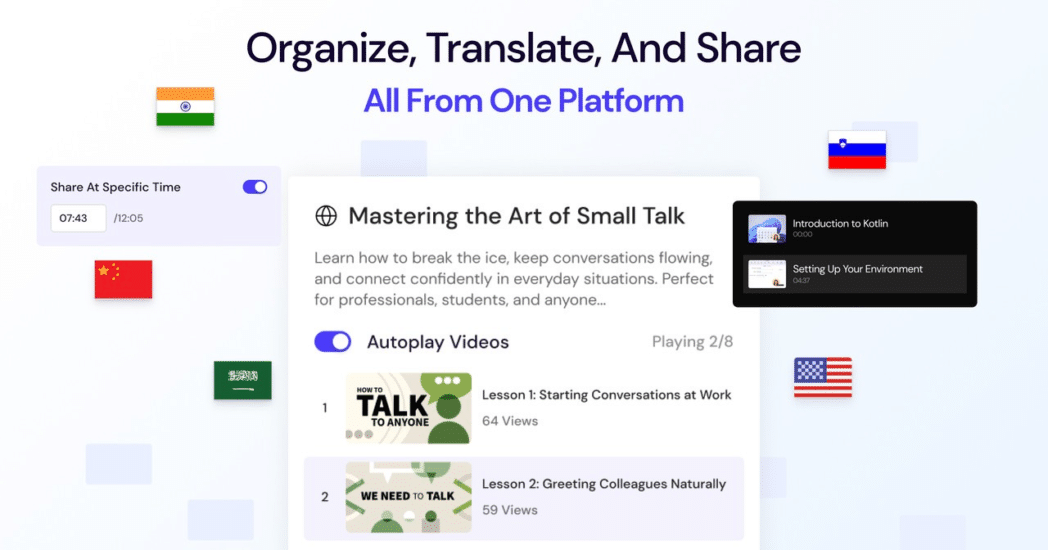
Task: Click the globe icon beside the playlist title
Action: point(326,216)
